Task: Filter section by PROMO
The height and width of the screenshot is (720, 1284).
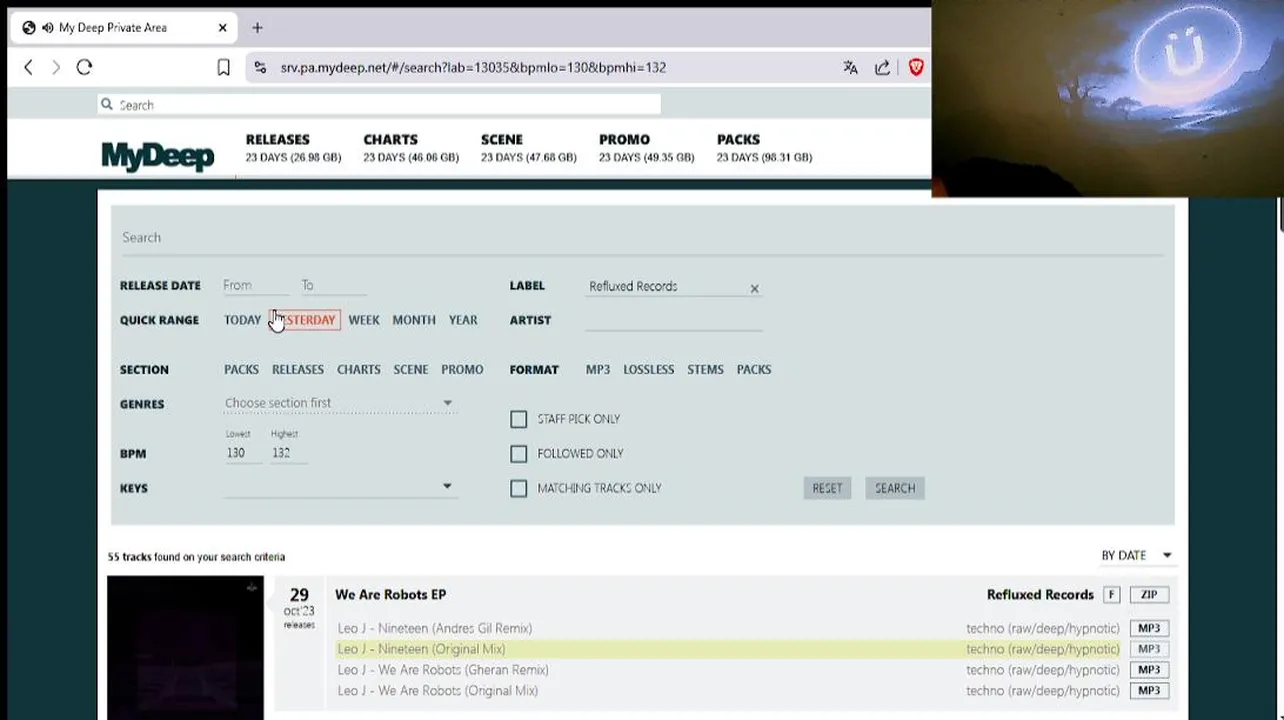Action: [x=462, y=369]
